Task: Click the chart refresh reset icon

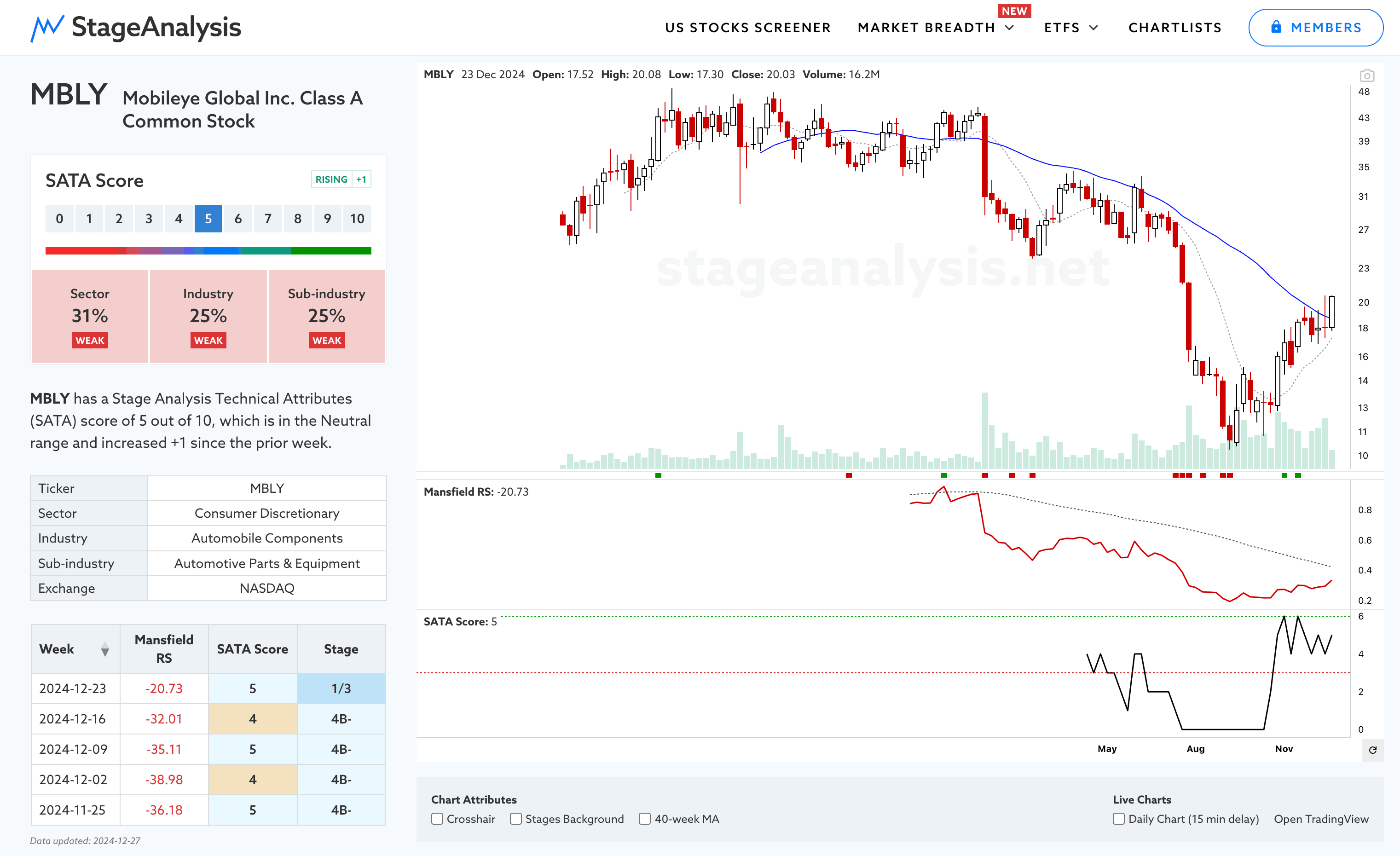Action: pos(1373,750)
